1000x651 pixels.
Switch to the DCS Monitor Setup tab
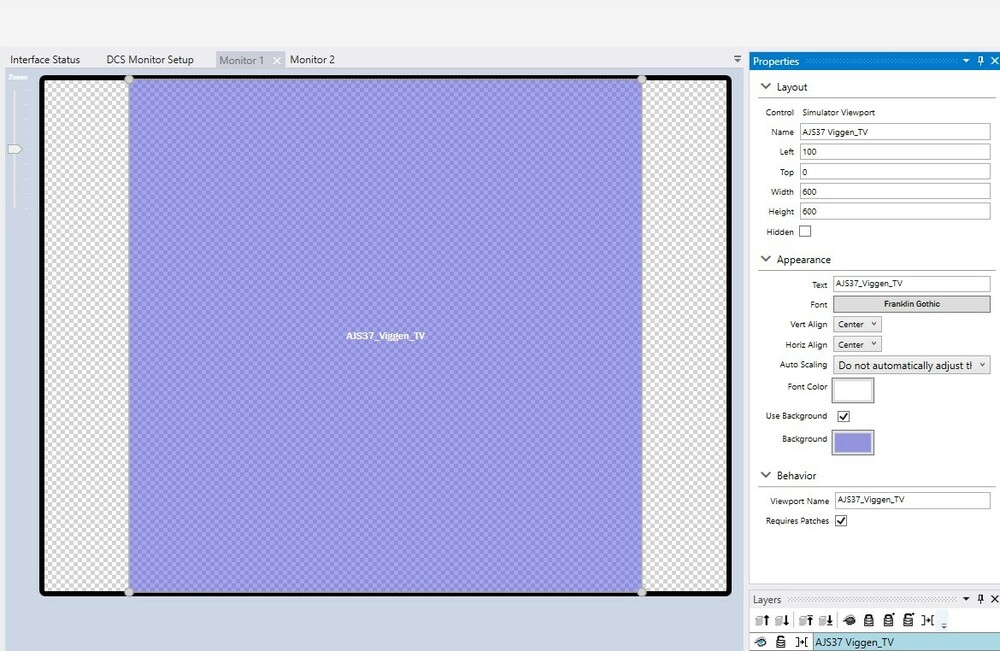(x=150, y=59)
